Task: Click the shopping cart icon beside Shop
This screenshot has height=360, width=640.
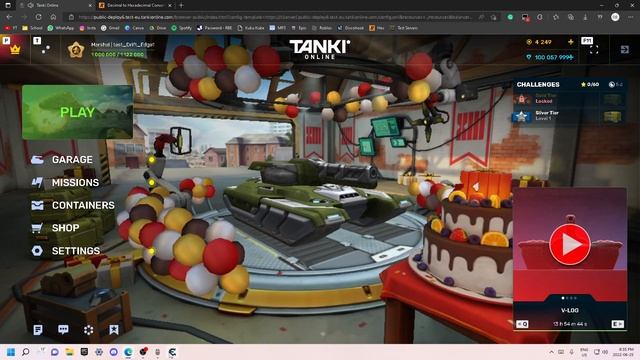Action: (37, 228)
